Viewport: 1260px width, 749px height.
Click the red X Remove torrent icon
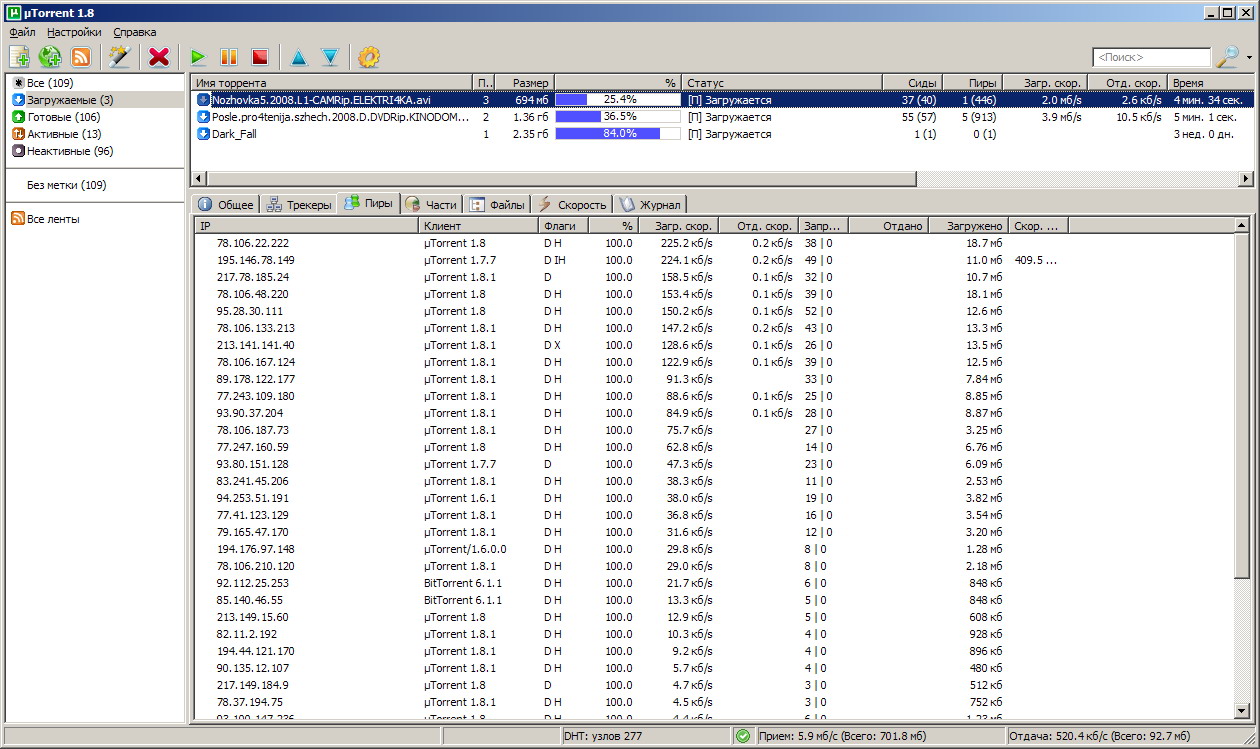[159, 57]
